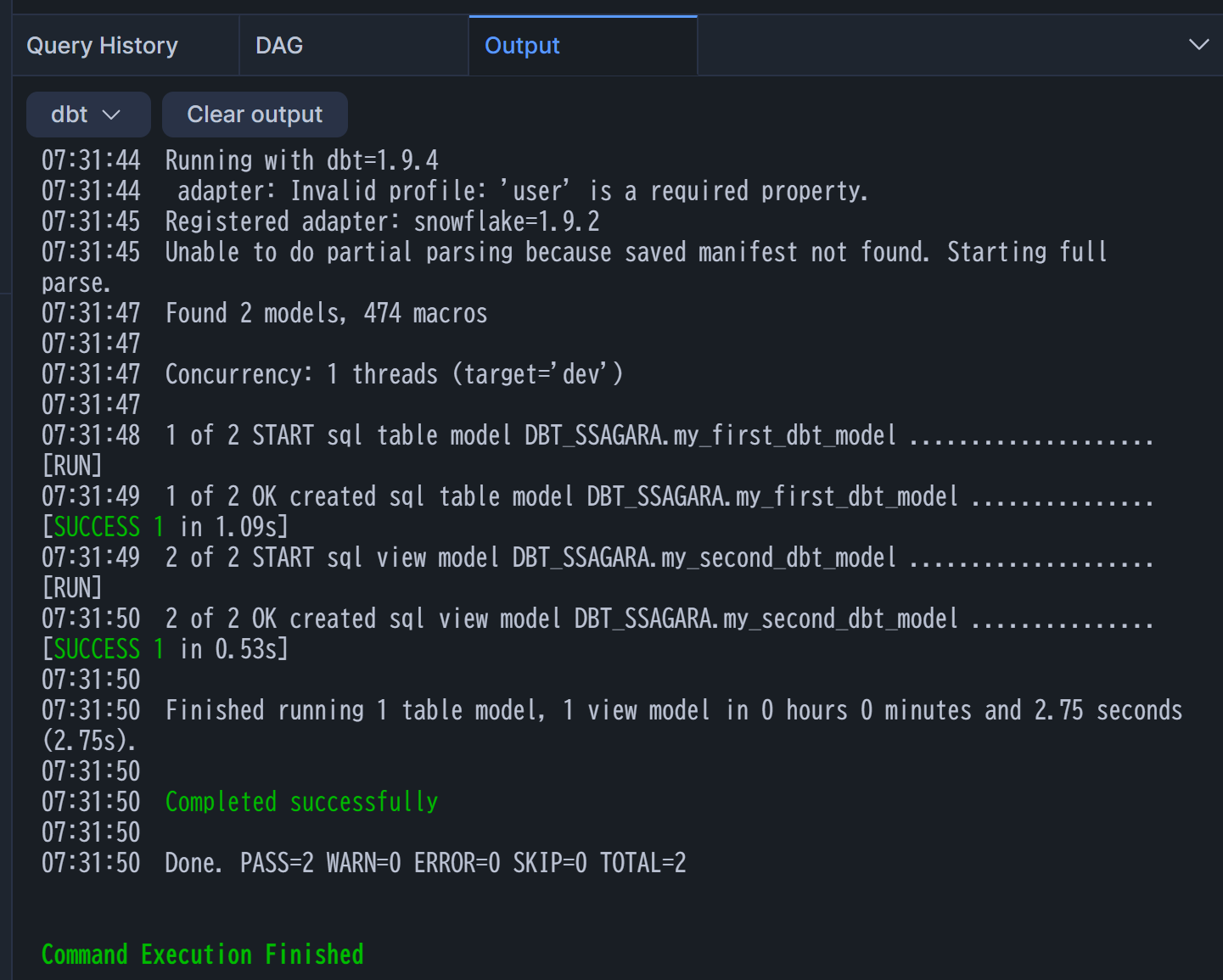
Task: Click the green 'Completed successfully' message
Action: [301, 802]
